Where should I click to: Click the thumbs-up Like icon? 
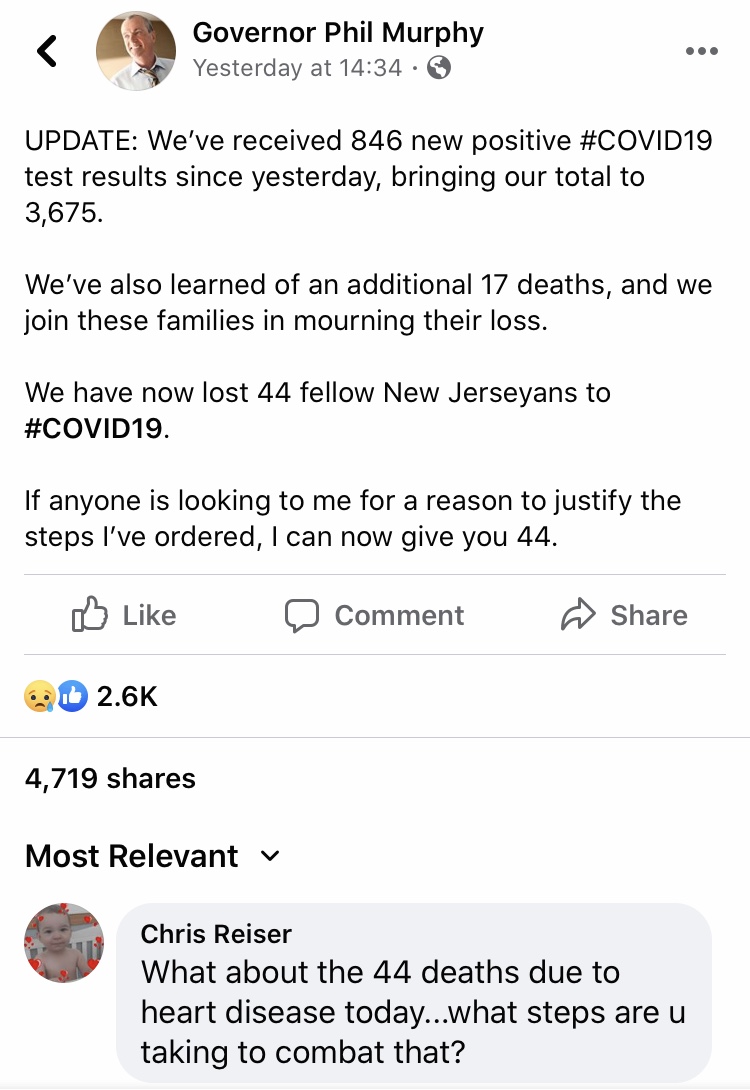tap(90, 615)
